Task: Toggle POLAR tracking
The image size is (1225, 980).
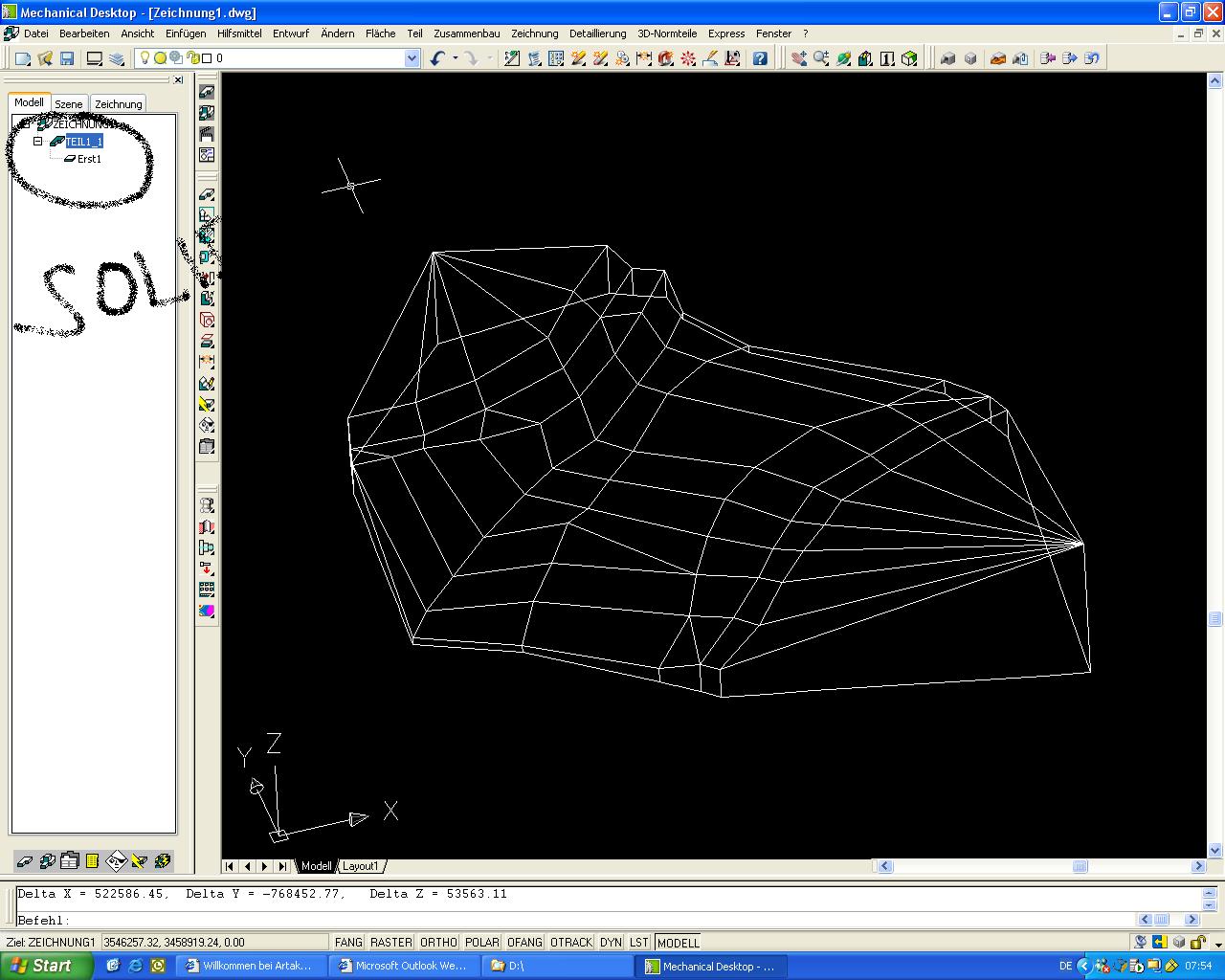Action: (482, 943)
